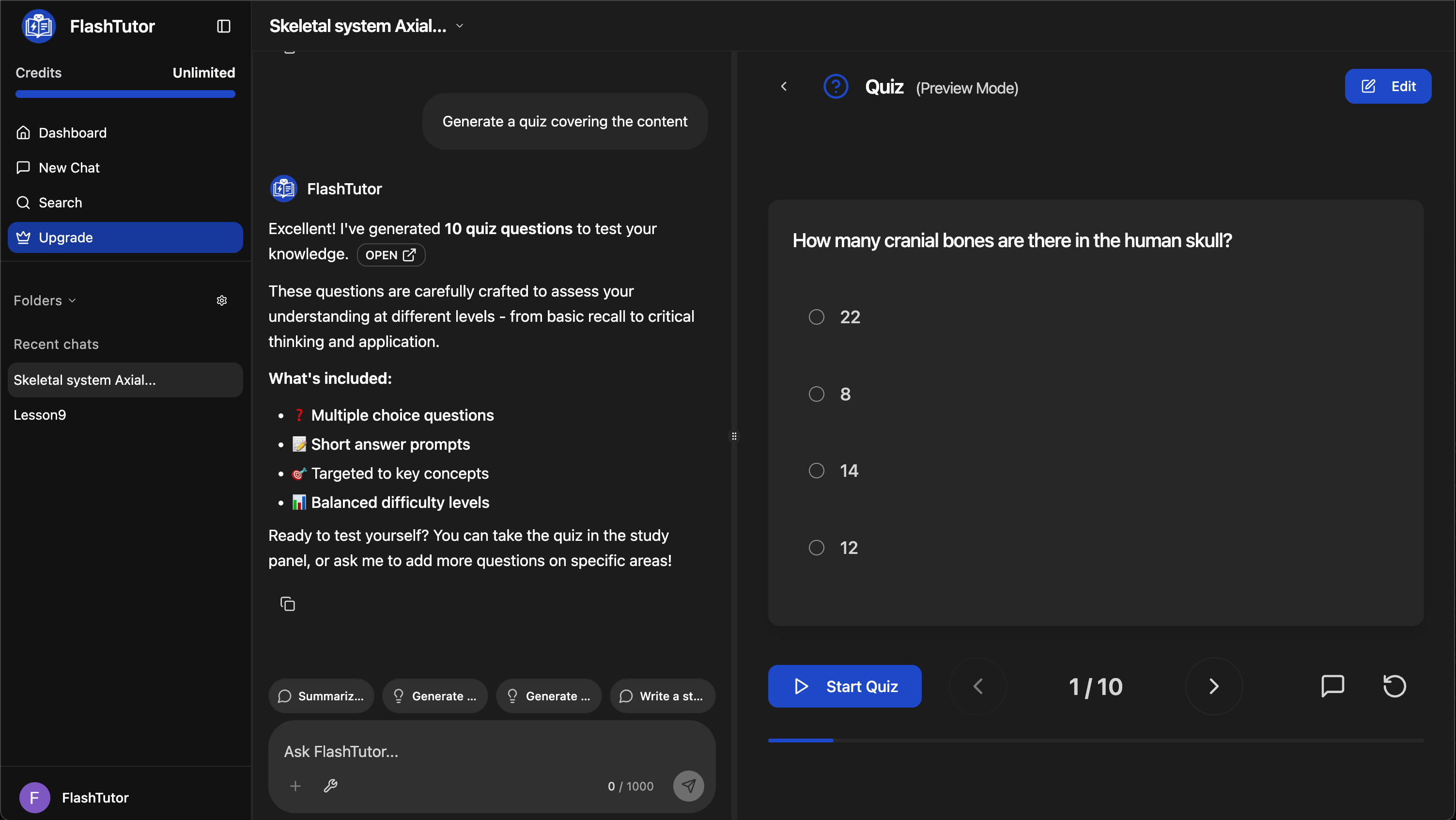The image size is (1456, 820).
Task: Open the Lesson9 recent chat
Action: click(40, 415)
